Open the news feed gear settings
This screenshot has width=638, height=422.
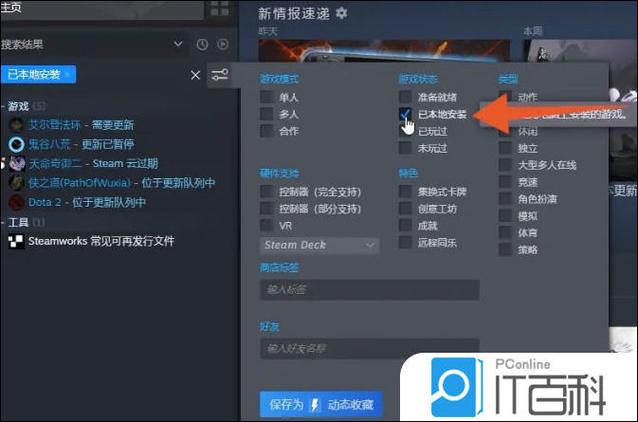(341, 13)
